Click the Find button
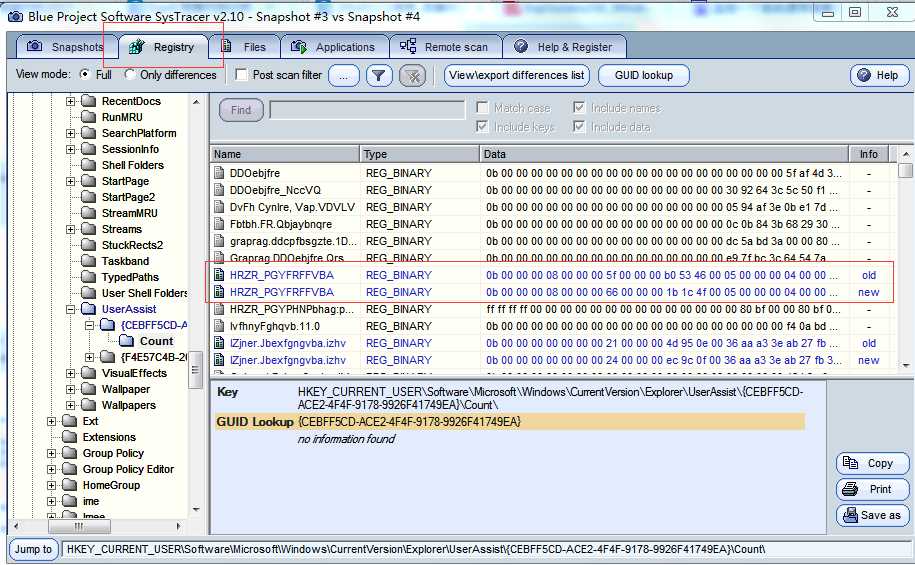 point(241,110)
